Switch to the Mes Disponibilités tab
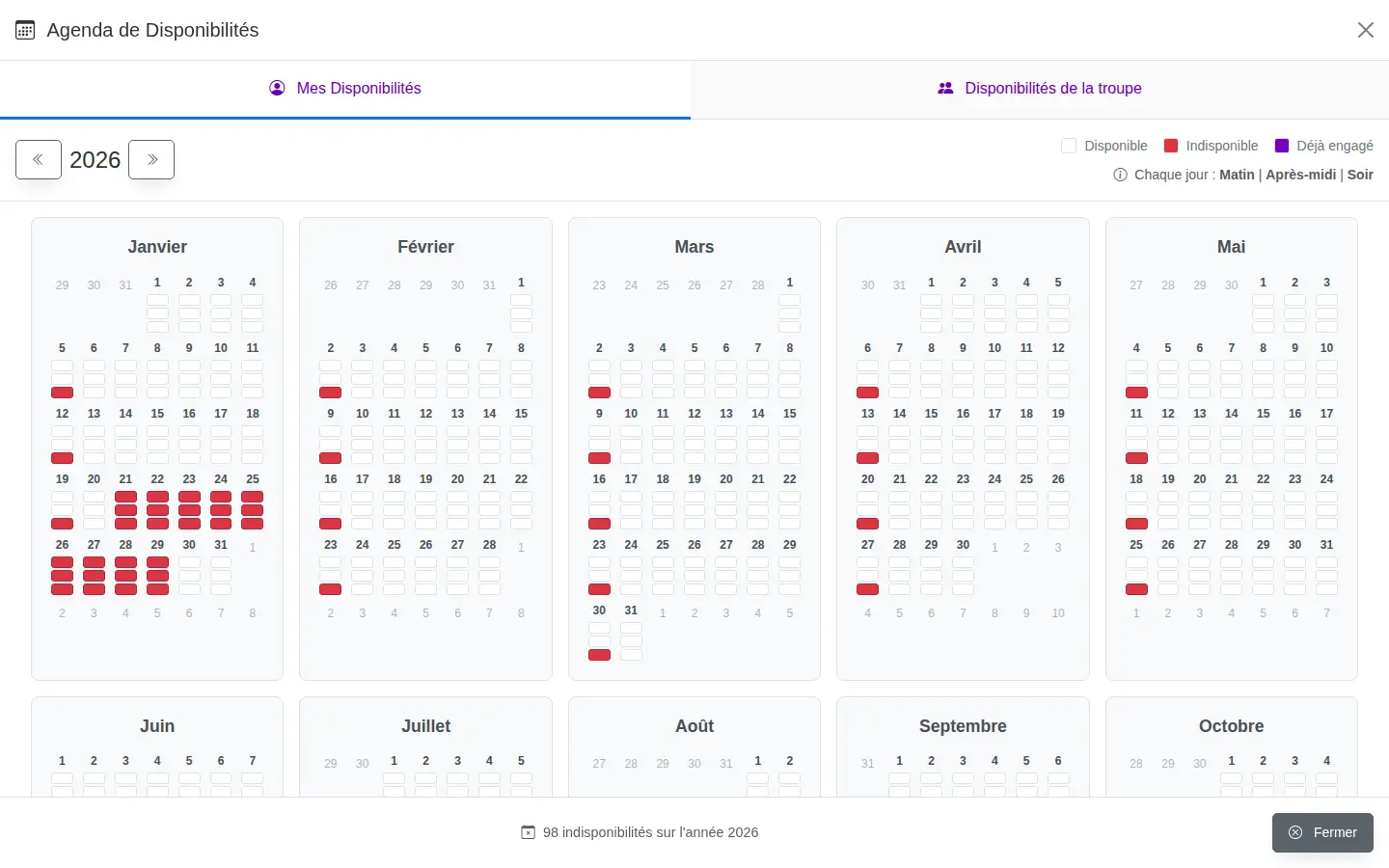Viewport: 1389px width, 868px height. coord(345,89)
